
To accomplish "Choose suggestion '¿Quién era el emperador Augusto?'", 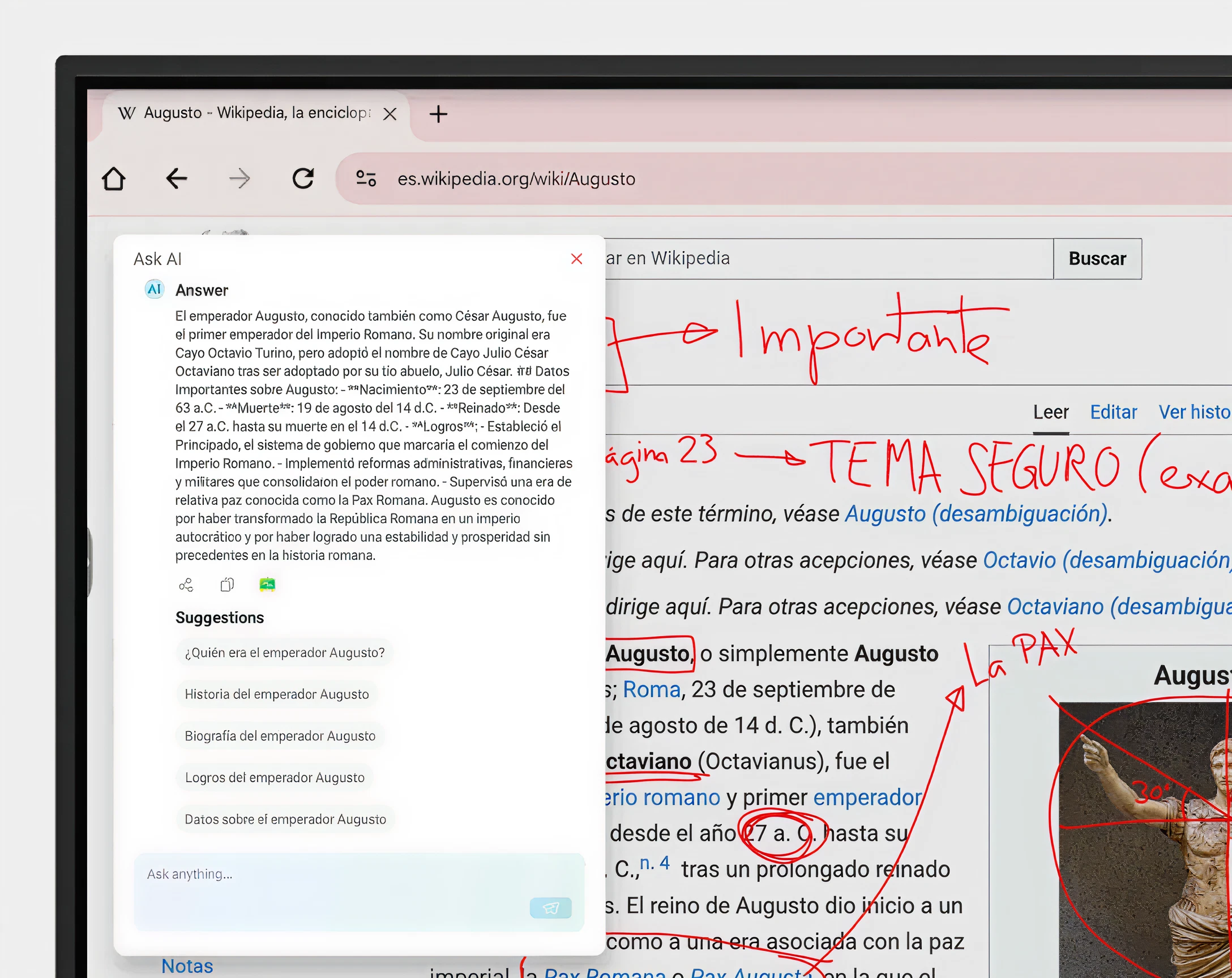I will 285,653.
